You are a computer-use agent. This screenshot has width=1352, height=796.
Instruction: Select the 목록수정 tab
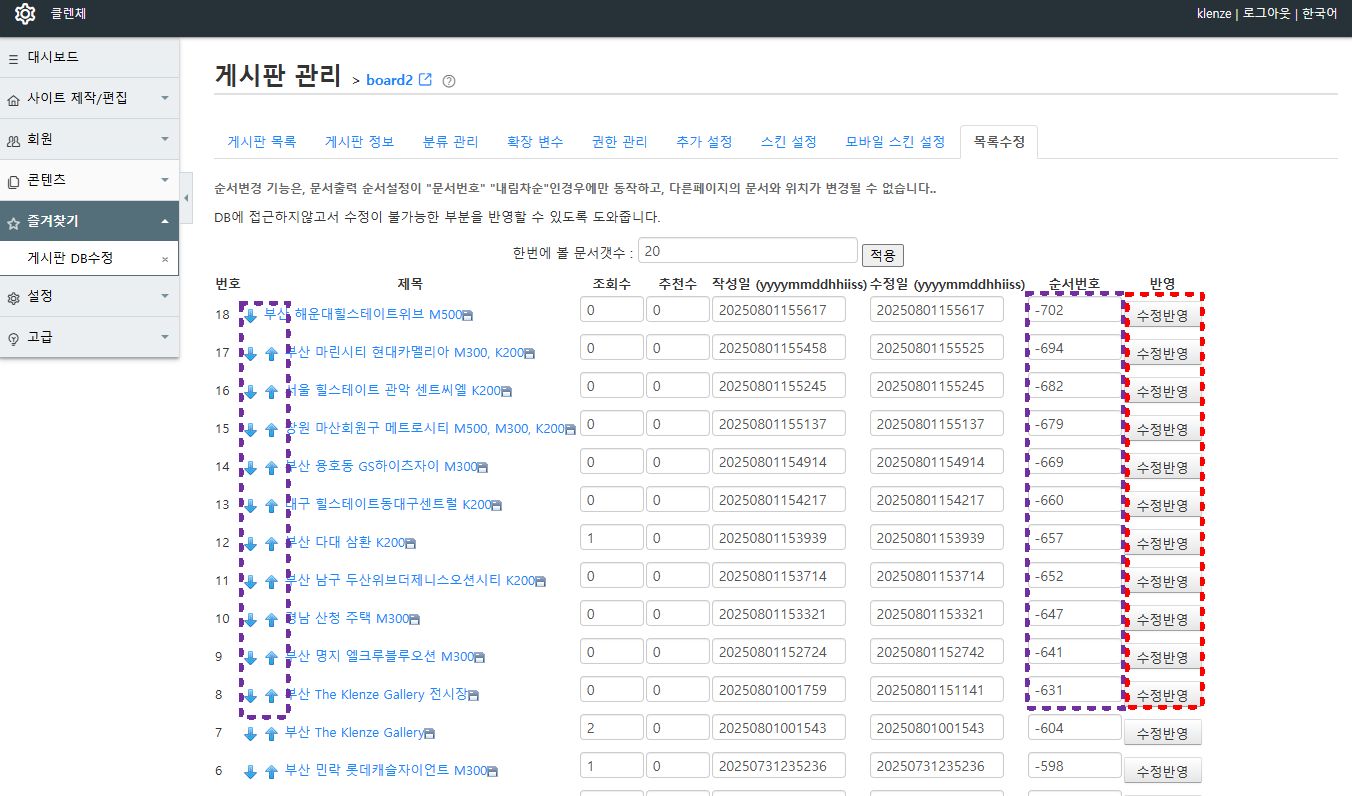pos(999,142)
